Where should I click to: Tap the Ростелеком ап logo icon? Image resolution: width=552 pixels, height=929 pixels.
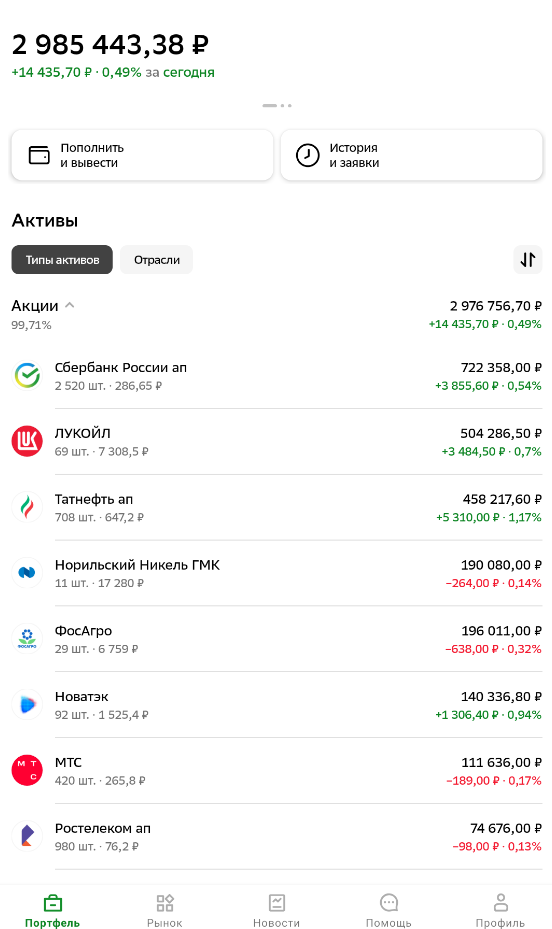(27, 836)
